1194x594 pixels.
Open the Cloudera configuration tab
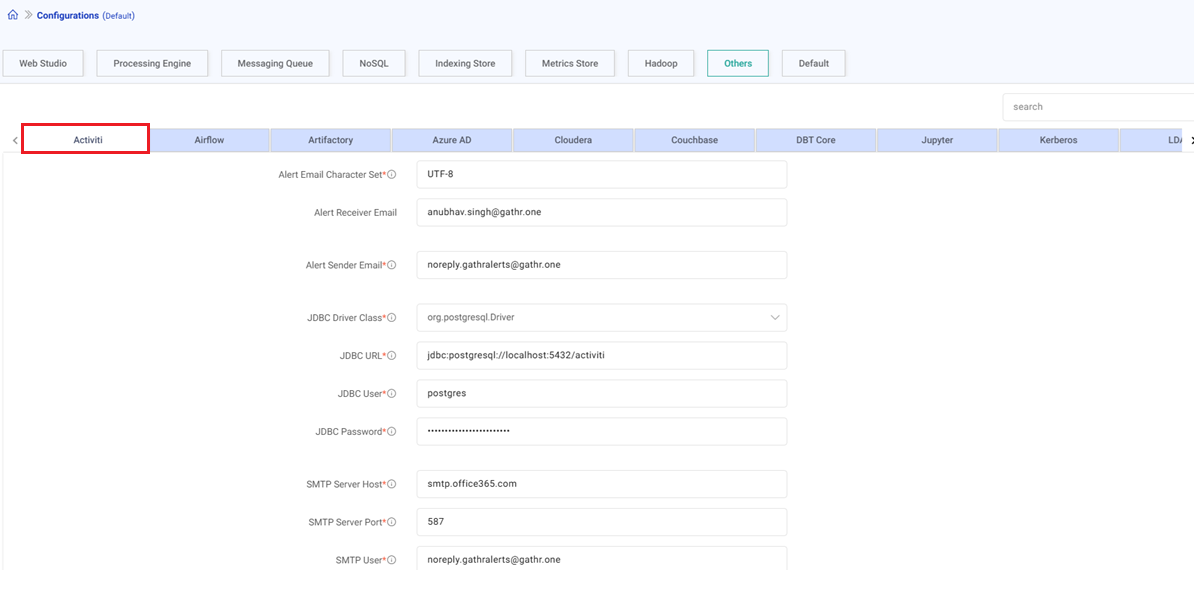[x=572, y=139]
